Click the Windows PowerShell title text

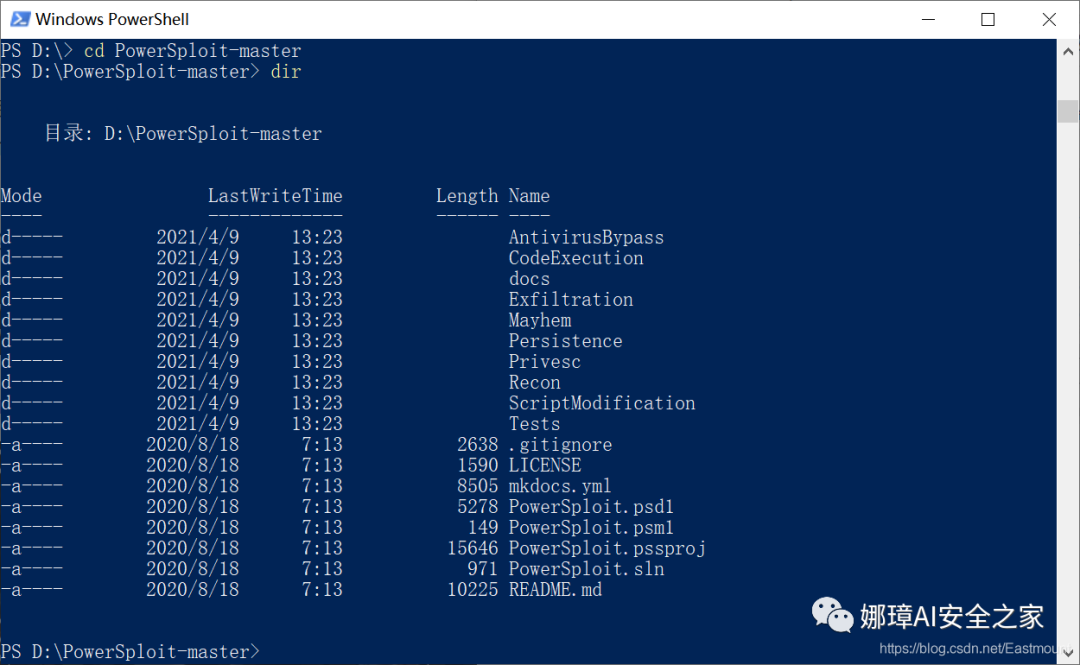click(x=112, y=19)
